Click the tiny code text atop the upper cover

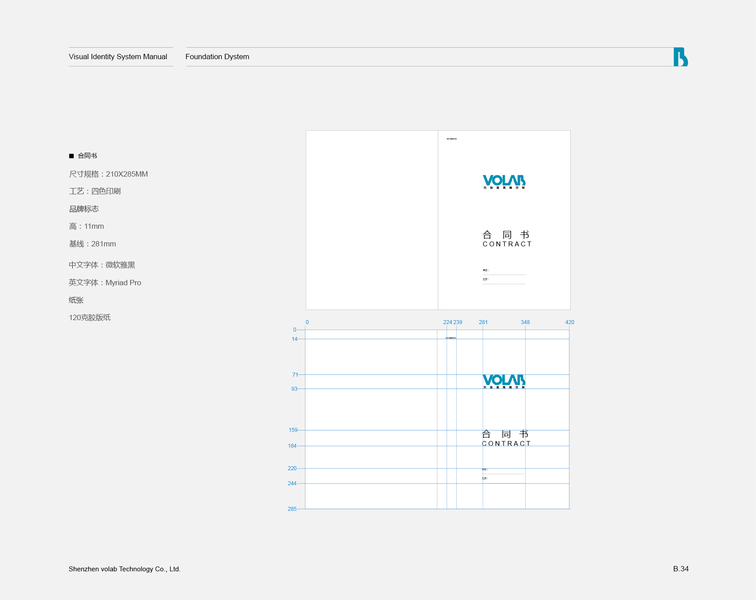tap(452, 139)
